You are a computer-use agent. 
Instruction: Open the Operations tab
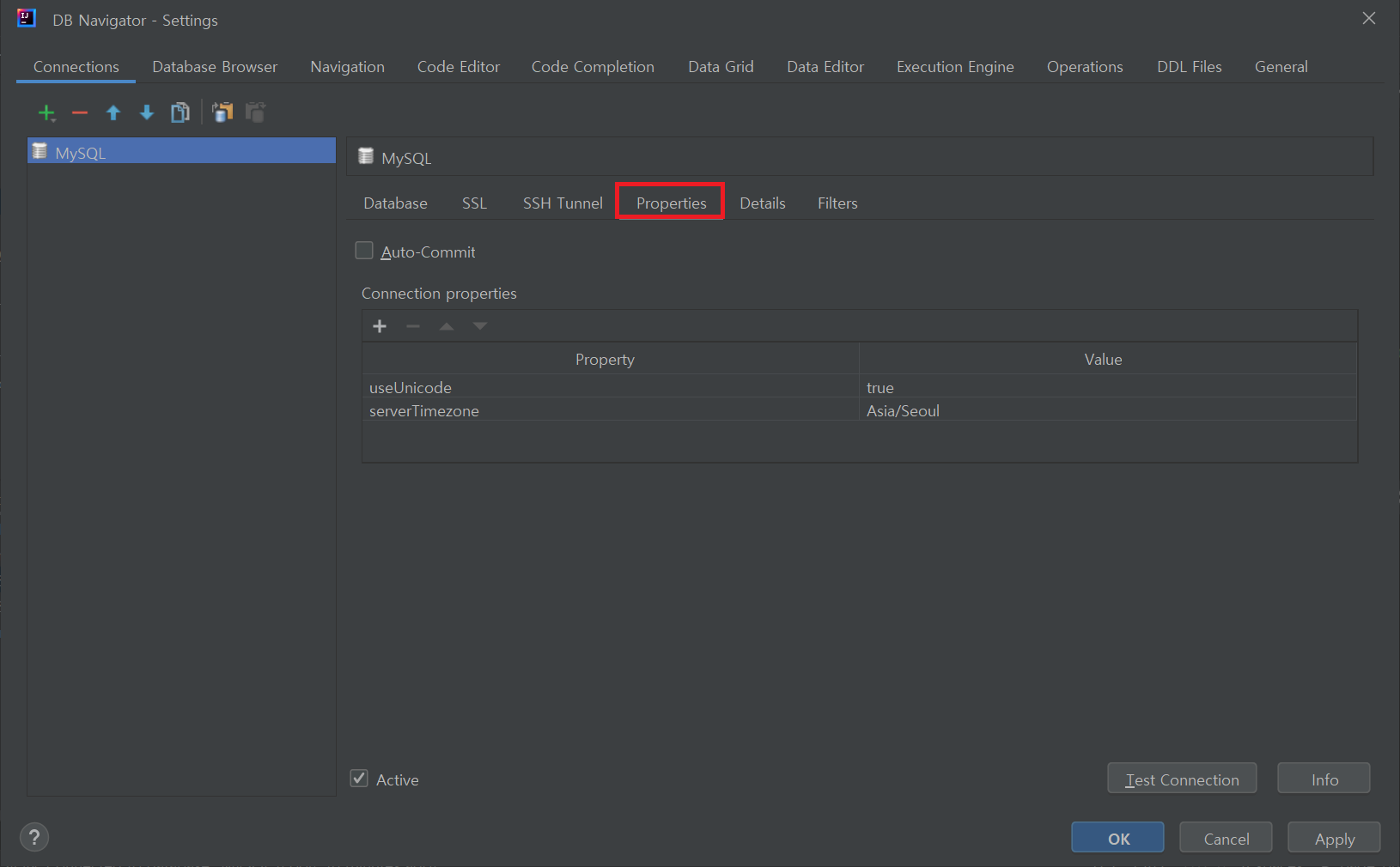[1085, 67]
